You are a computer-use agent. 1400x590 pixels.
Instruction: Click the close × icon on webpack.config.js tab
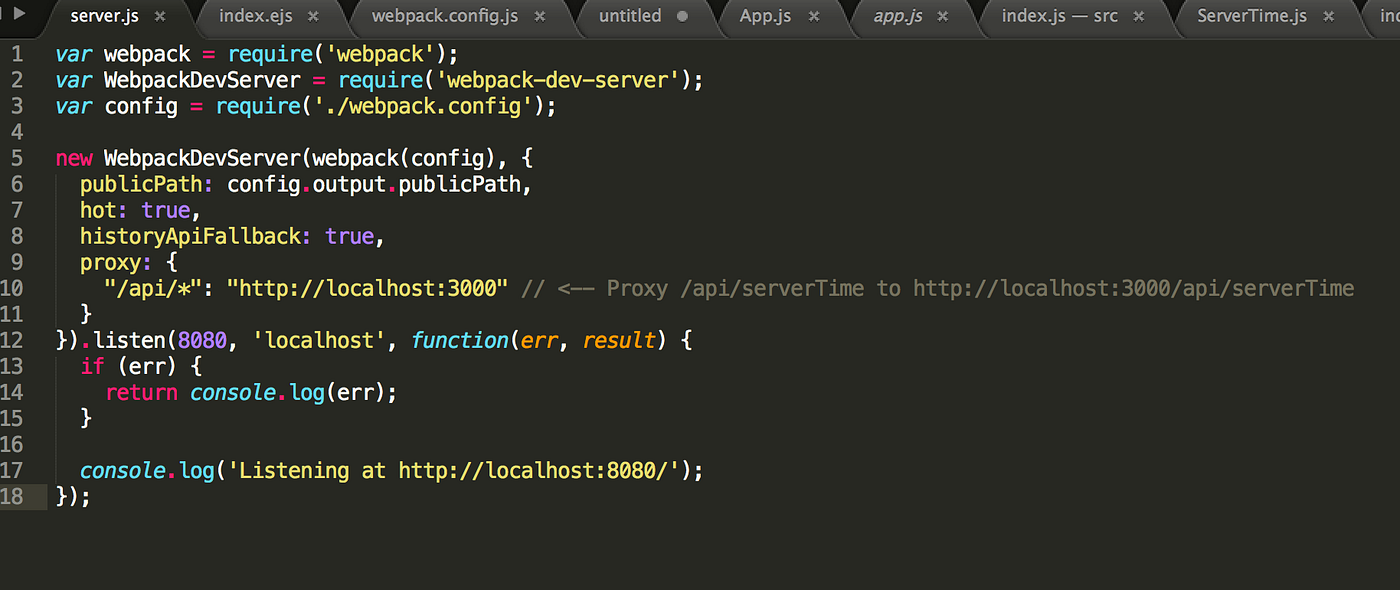[x=539, y=16]
